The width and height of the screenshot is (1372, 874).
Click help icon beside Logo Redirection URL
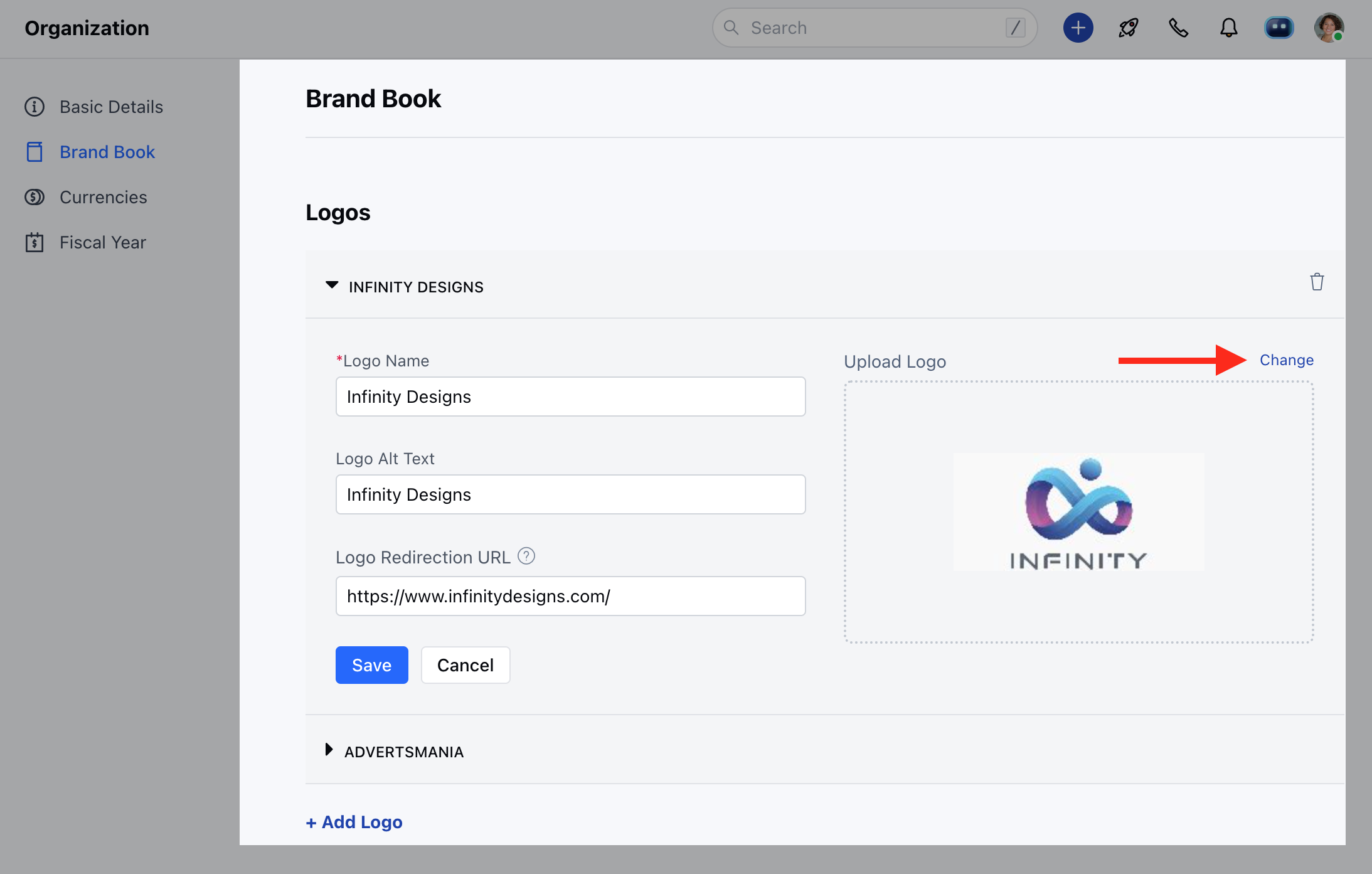tap(526, 556)
